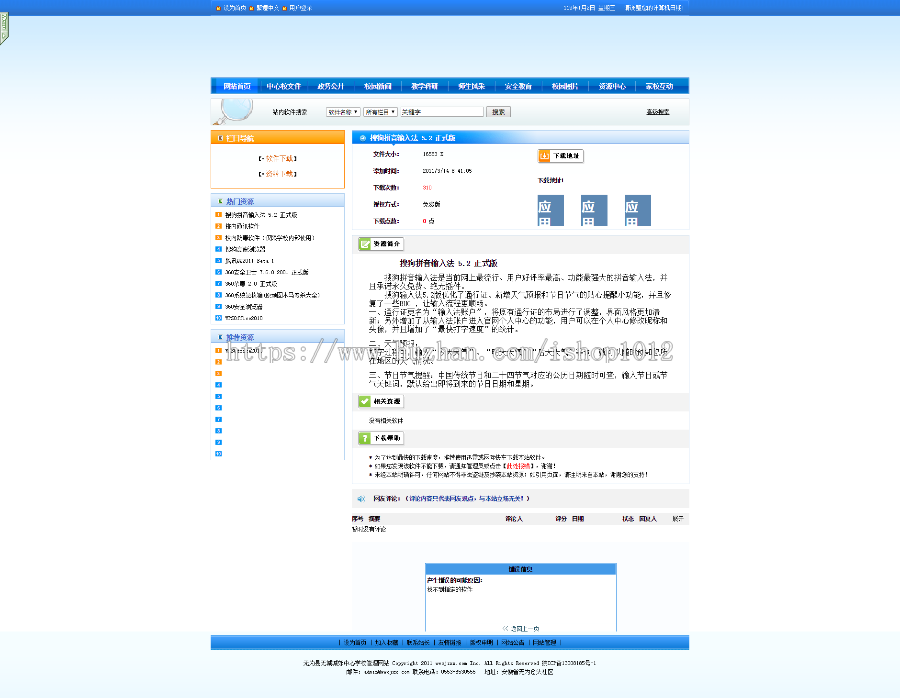
Task: Click 友情链接 in the footer bar
Action: pos(449,642)
